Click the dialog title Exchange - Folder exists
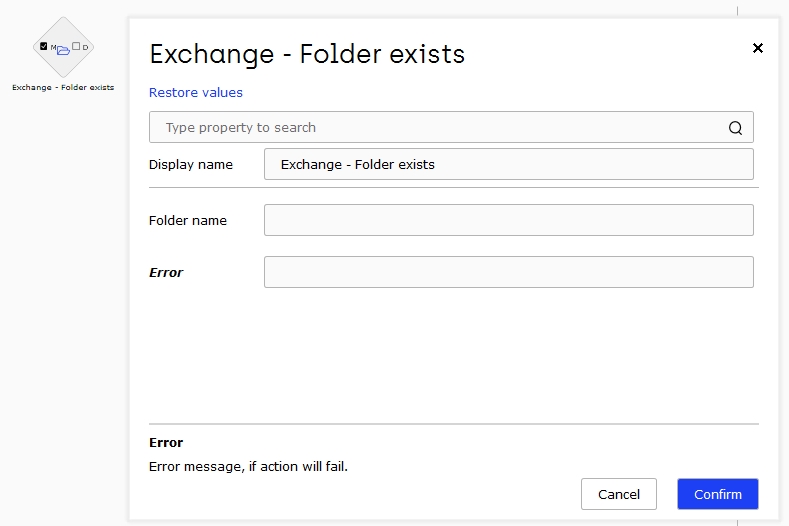 coord(307,54)
